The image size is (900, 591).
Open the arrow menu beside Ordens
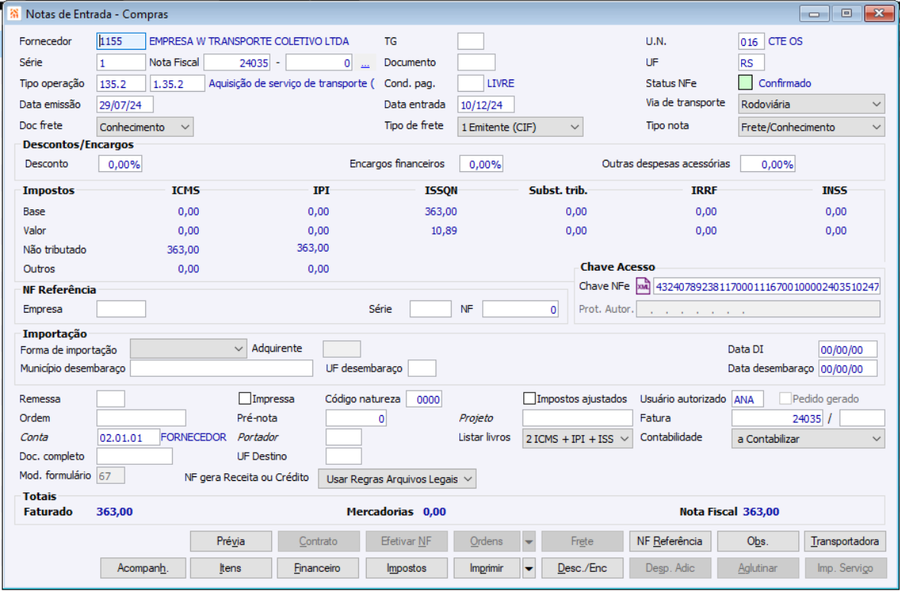(529, 541)
